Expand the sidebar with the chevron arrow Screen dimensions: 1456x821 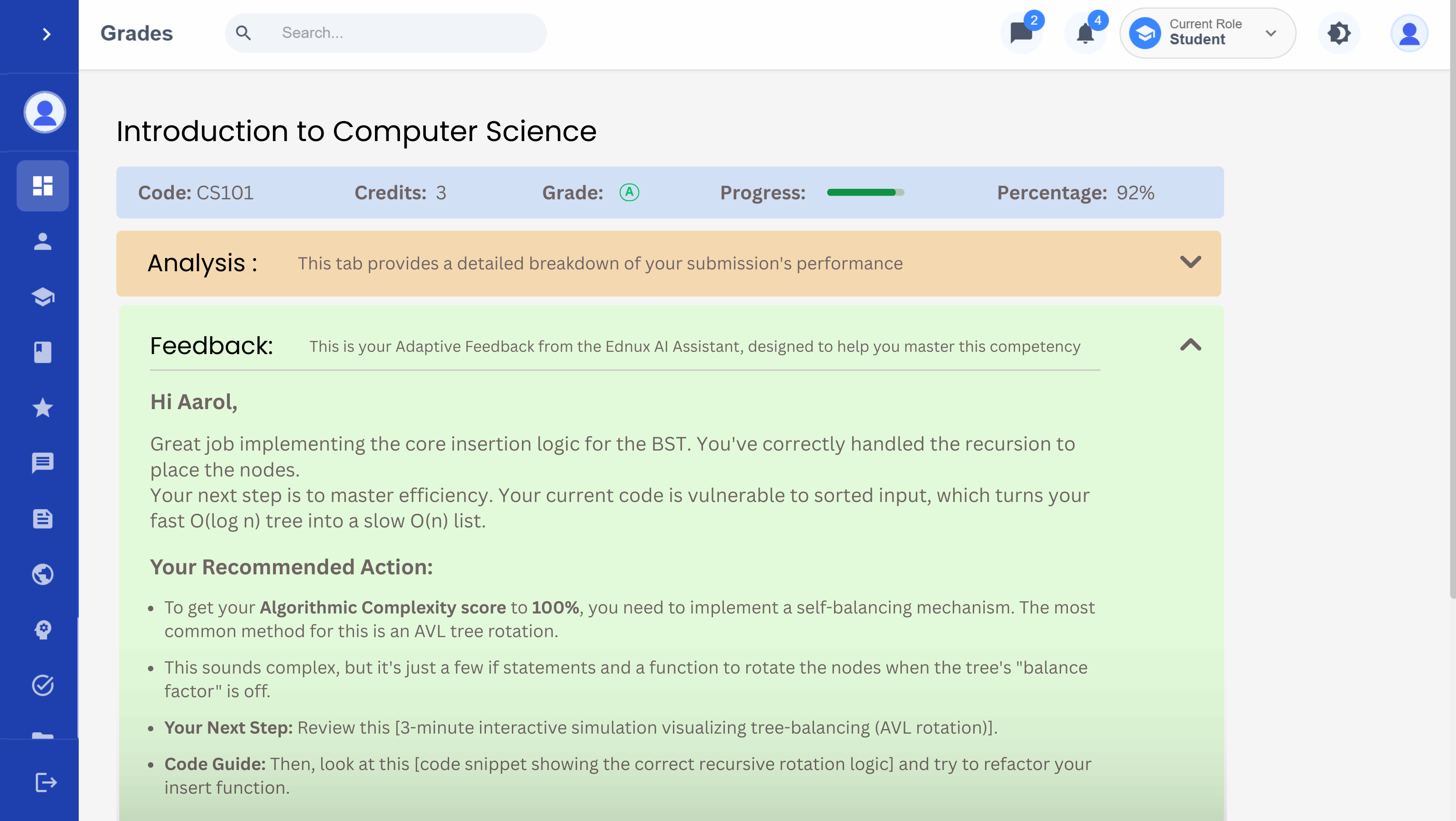click(x=46, y=35)
